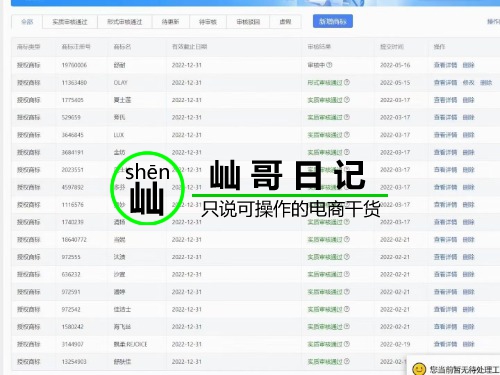Open status help icon for trademark 972555
The width and height of the screenshot is (500, 375).
click(x=347, y=257)
